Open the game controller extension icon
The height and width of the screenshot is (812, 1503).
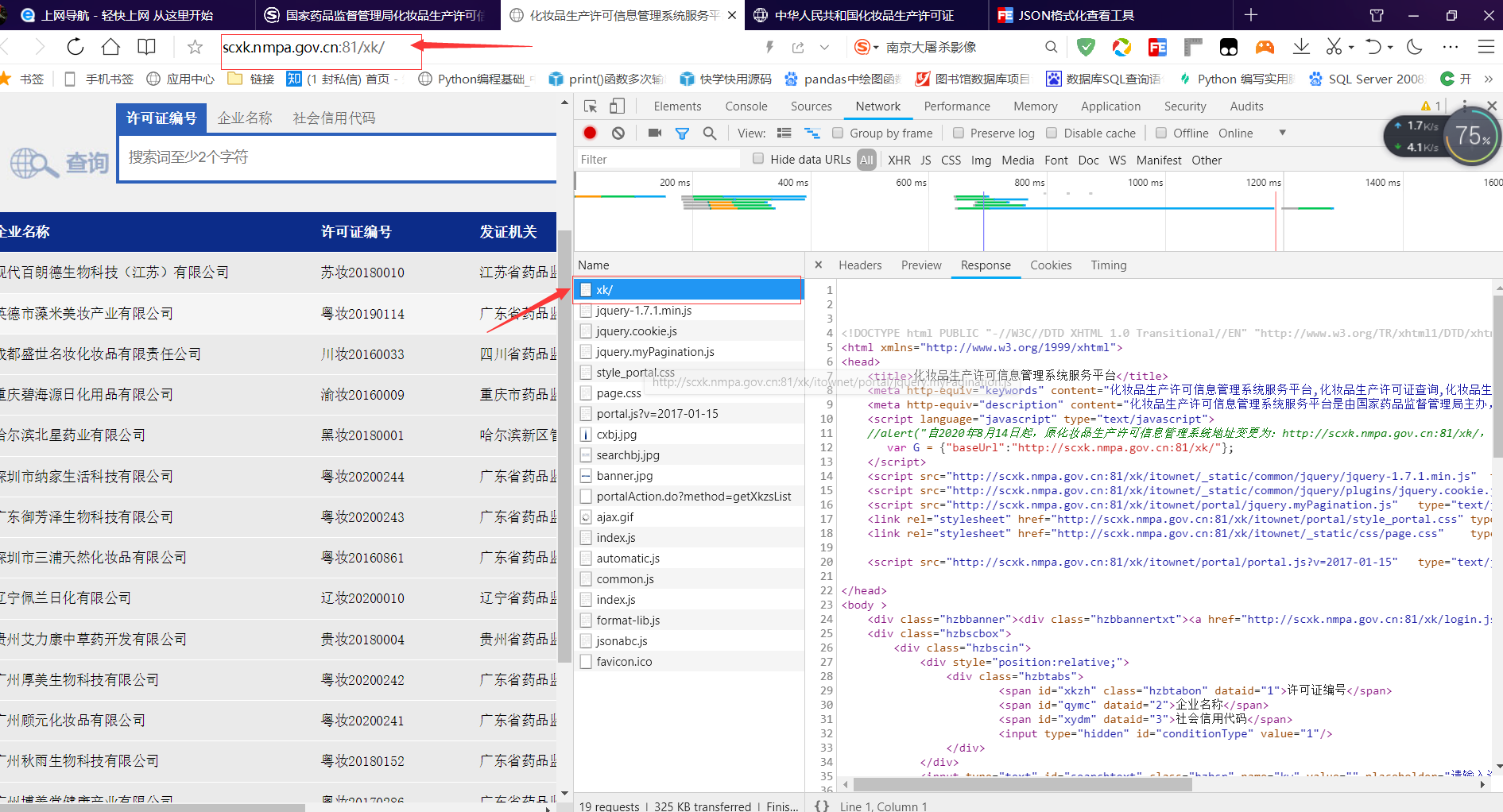[x=1265, y=48]
